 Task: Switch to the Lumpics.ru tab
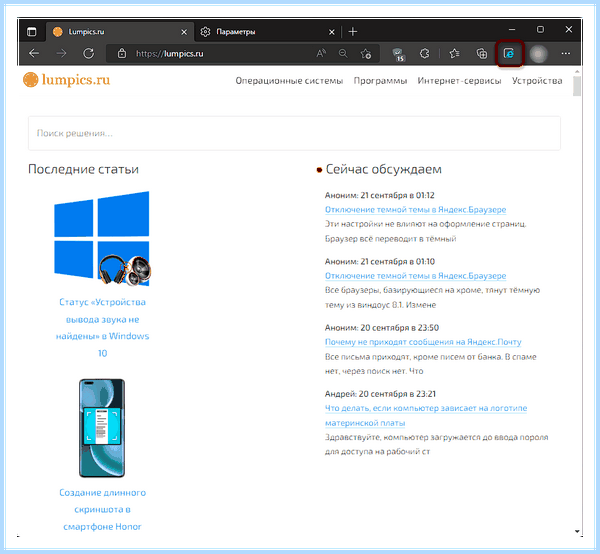pyautogui.click(x=119, y=32)
